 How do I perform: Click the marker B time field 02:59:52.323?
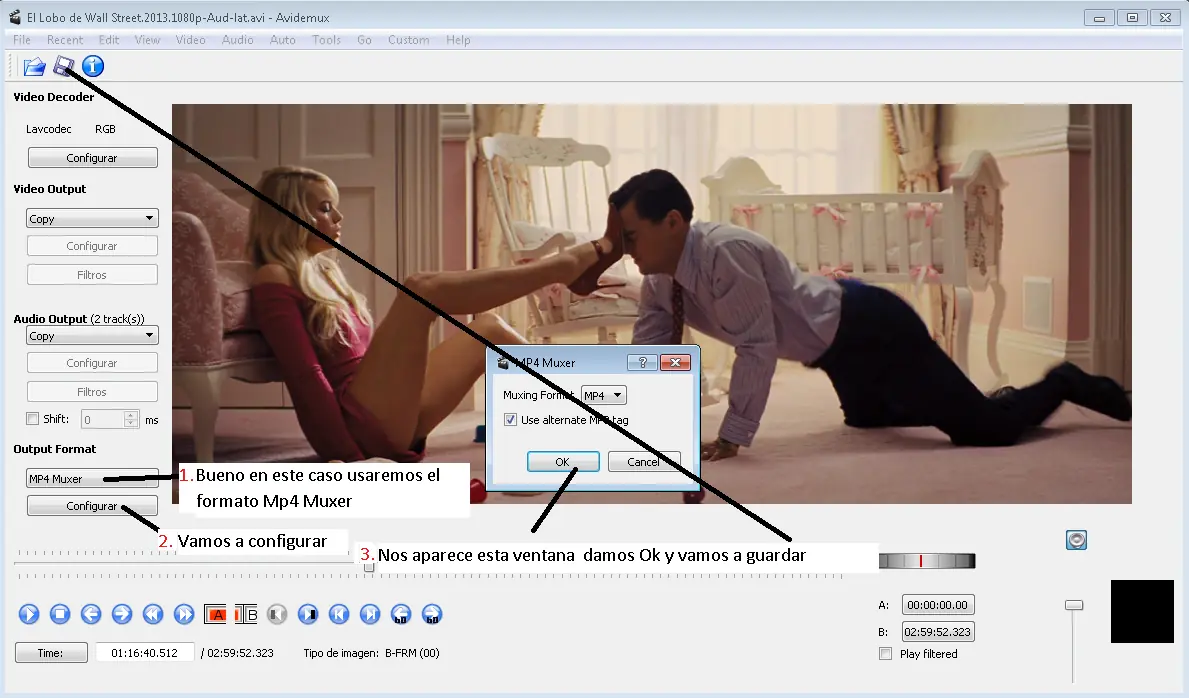click(938, 631)
